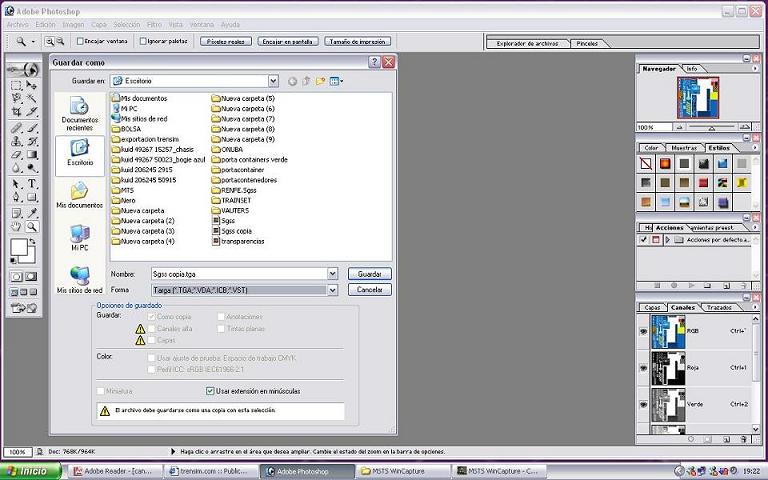Open Mi PC in the places sidebar
This screenshot has width=768, height=480.
(80, 237)
